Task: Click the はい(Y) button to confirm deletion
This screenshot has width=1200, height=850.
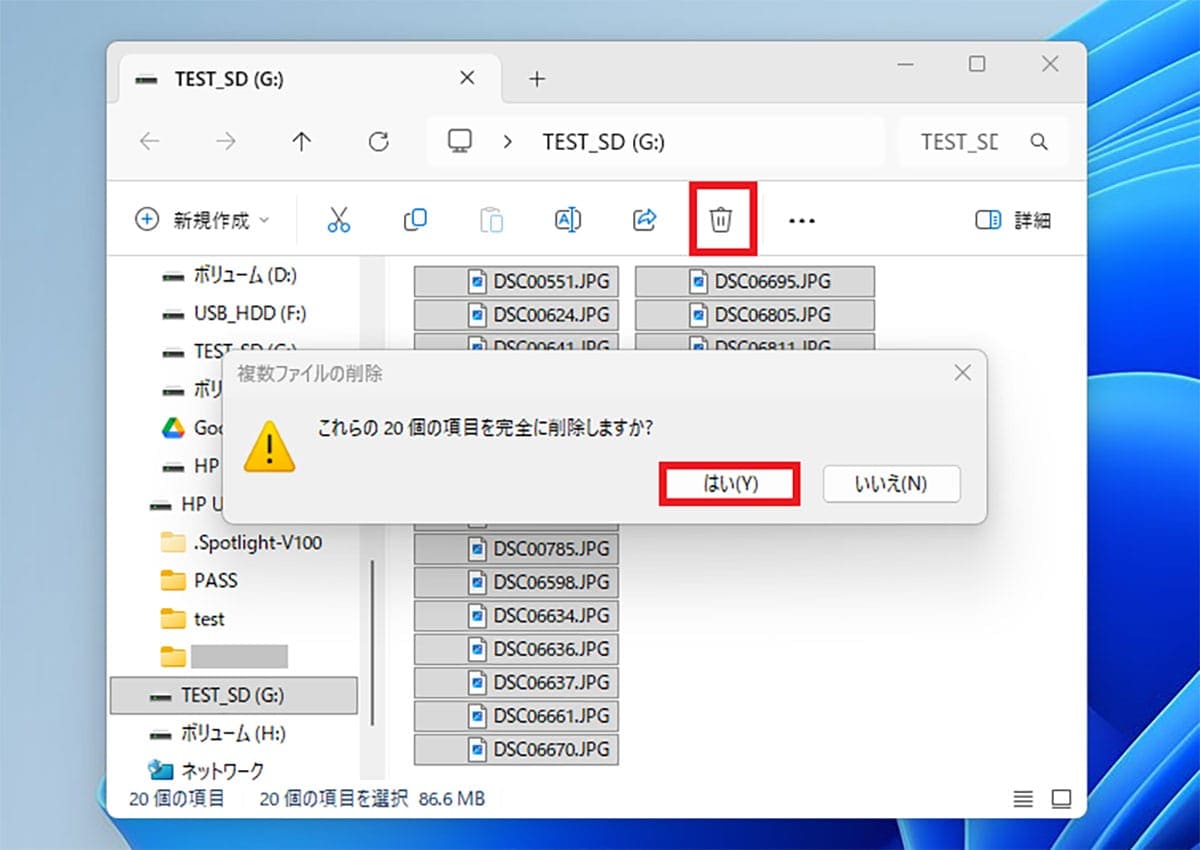Action: click(x=729, y=483)
